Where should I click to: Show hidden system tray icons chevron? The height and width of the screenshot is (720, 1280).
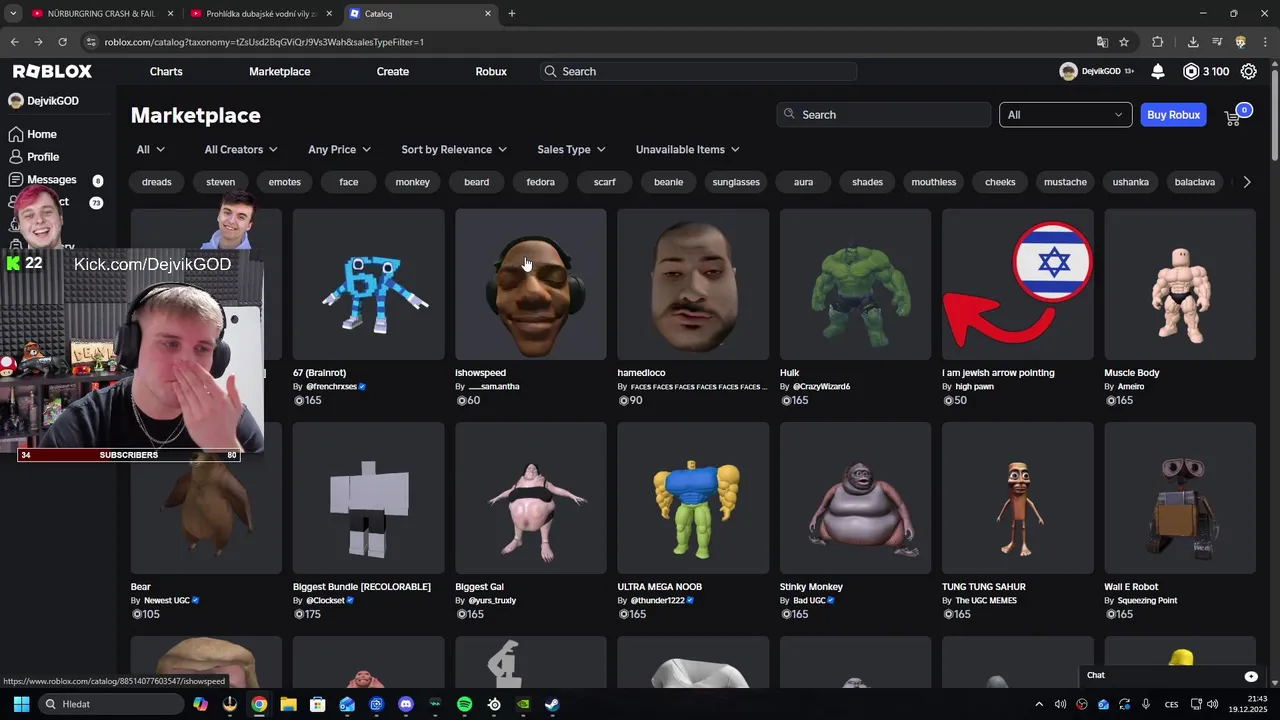pos(1038,704)
